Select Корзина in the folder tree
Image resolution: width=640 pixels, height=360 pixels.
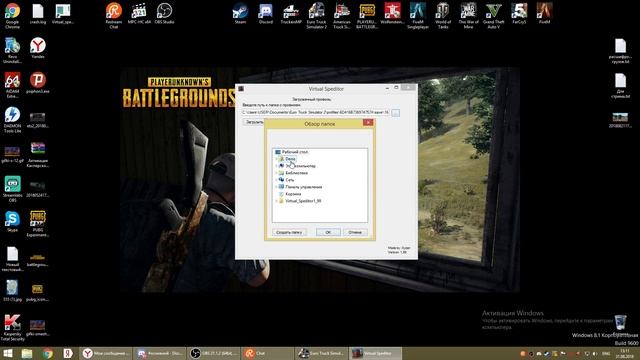[293, 194]
